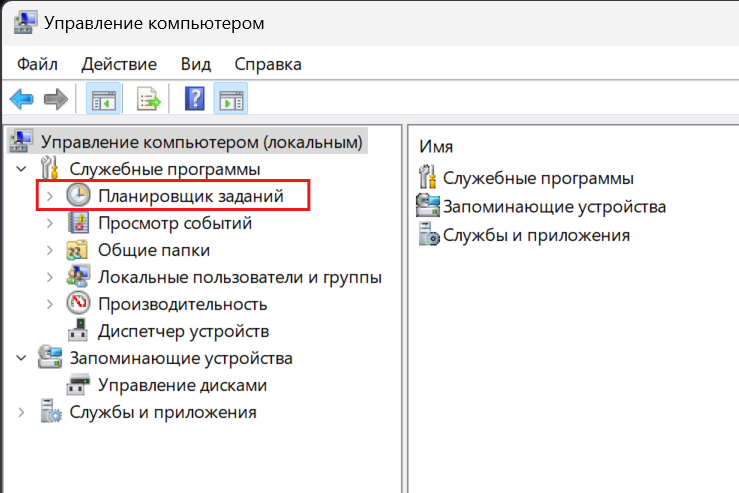
Task: Click the Имя column header
Action: (436, 146)
